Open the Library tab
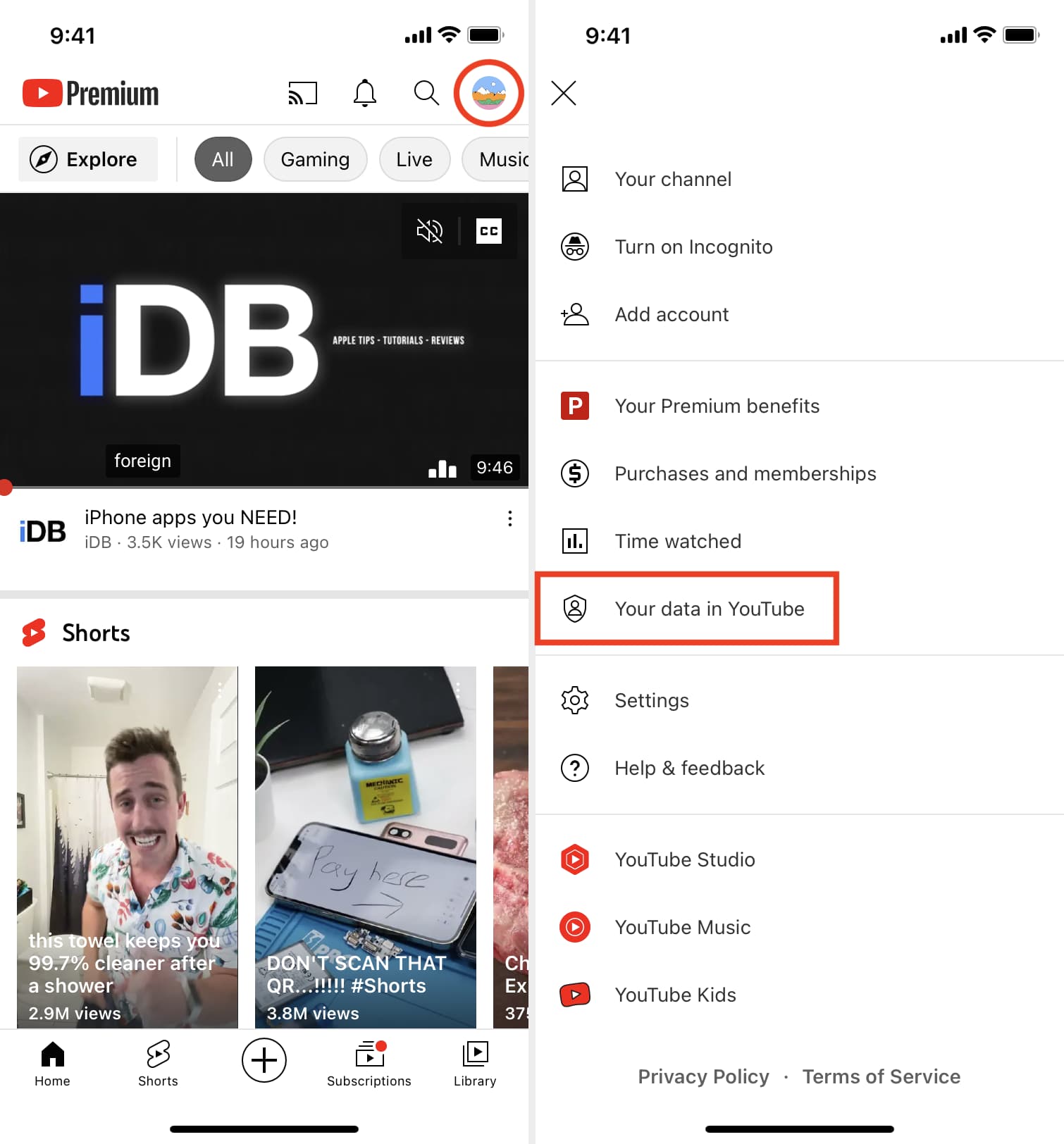The width and height of the screenshot is (1064, 1144). click(475, 1064)
